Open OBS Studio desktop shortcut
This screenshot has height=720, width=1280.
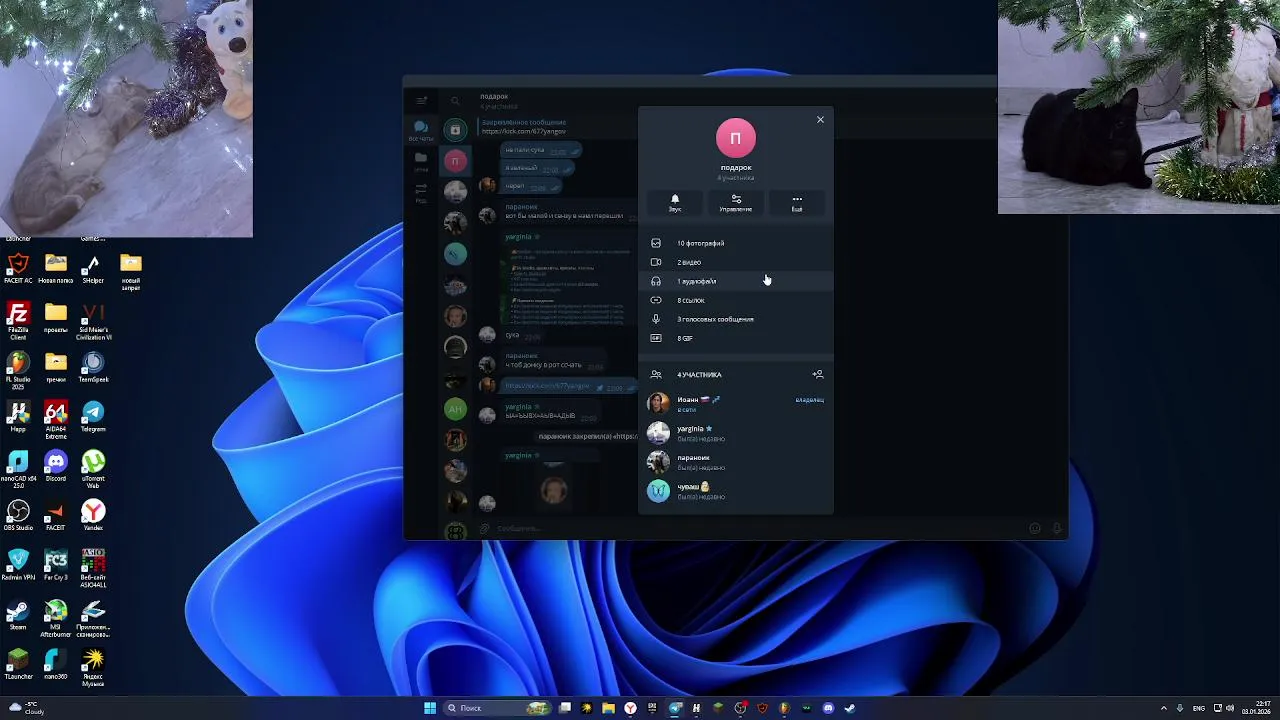[18, 516]
